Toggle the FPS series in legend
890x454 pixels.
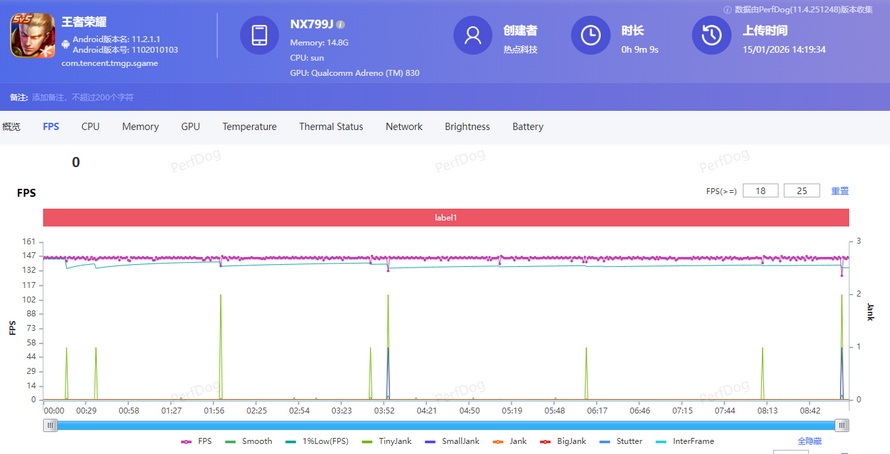point(196,441)
